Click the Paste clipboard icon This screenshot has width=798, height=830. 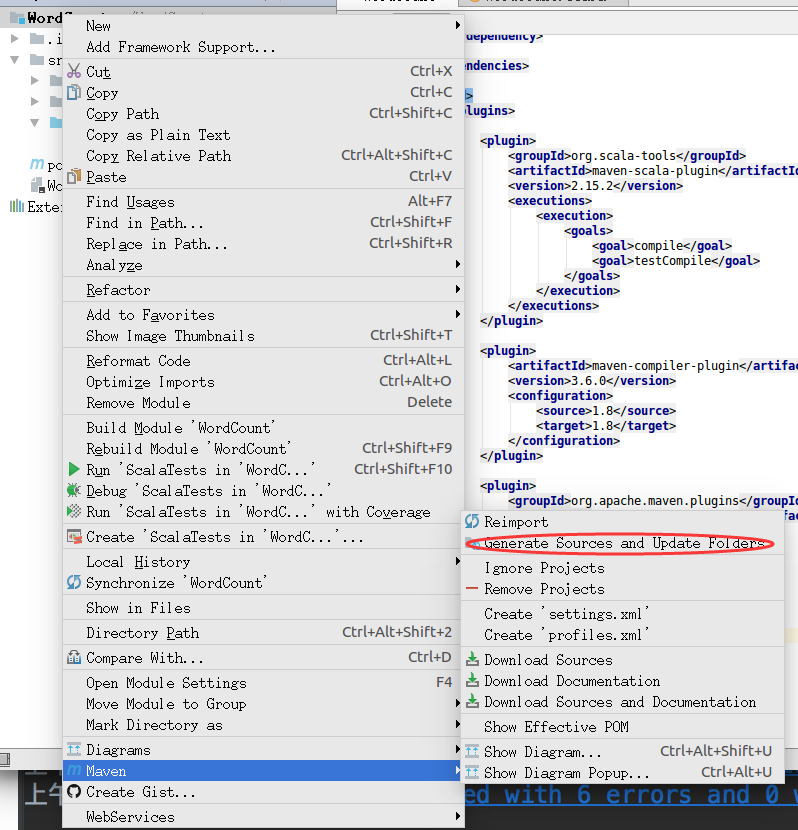click(x=74, y=176)
